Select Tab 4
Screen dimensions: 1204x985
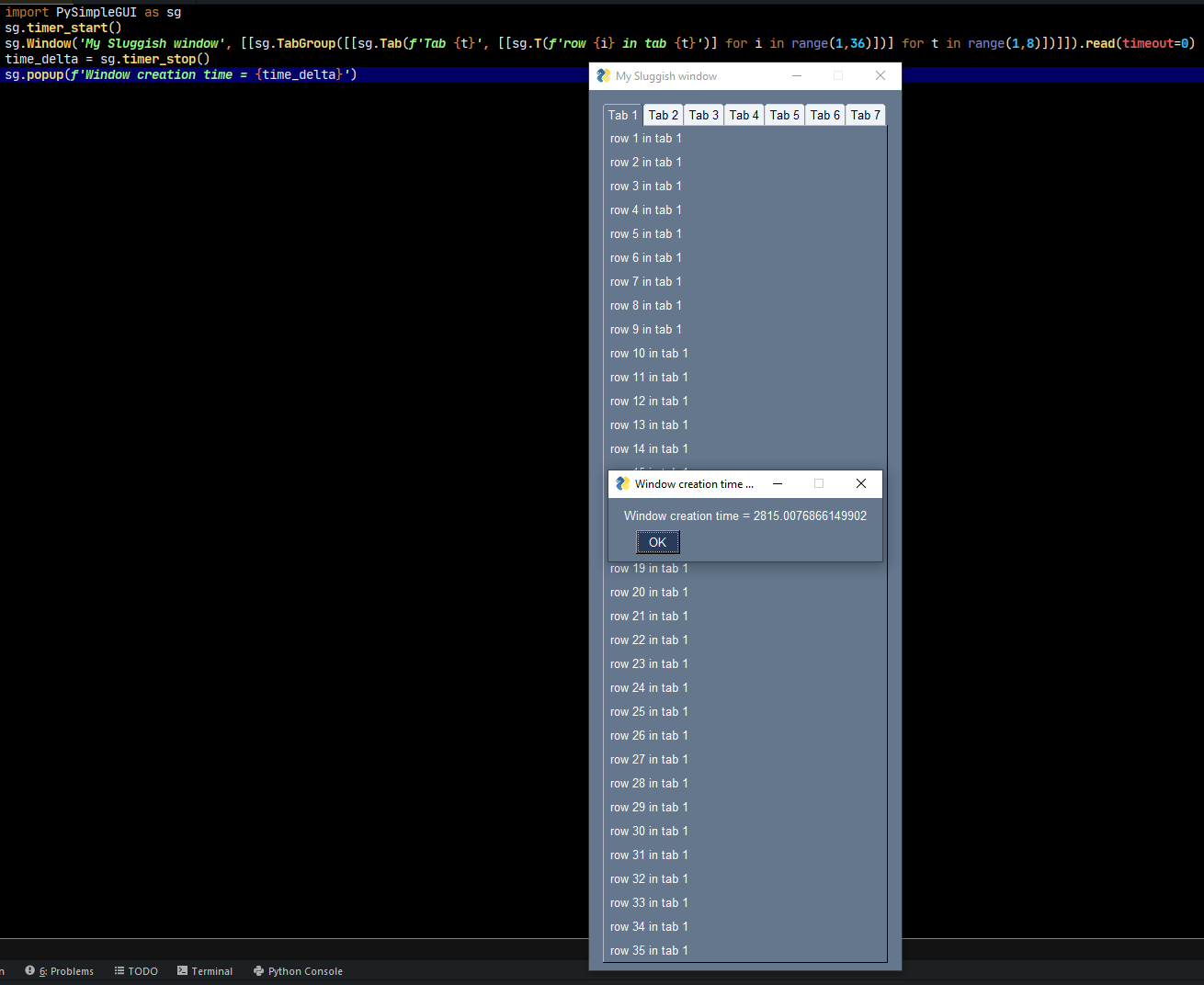point(744,114)
